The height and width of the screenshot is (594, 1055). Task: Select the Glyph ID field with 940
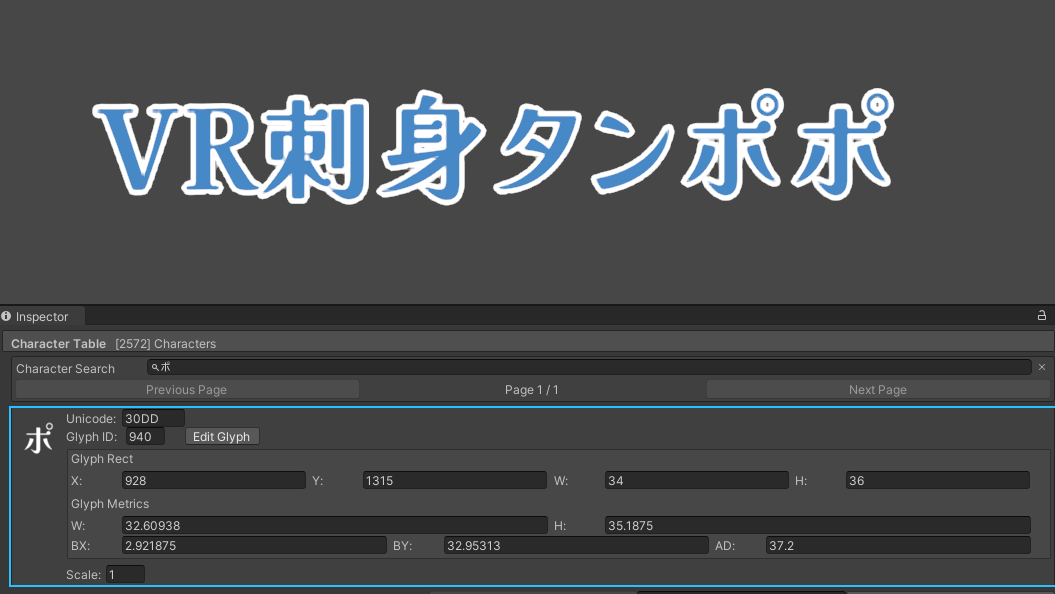coord(145,437)
